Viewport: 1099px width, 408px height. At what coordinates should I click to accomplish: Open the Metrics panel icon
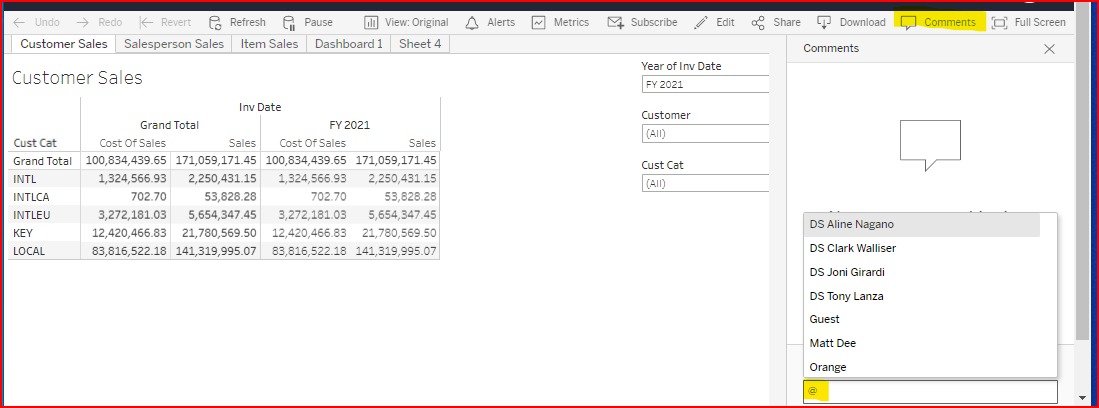click(538, 22)
